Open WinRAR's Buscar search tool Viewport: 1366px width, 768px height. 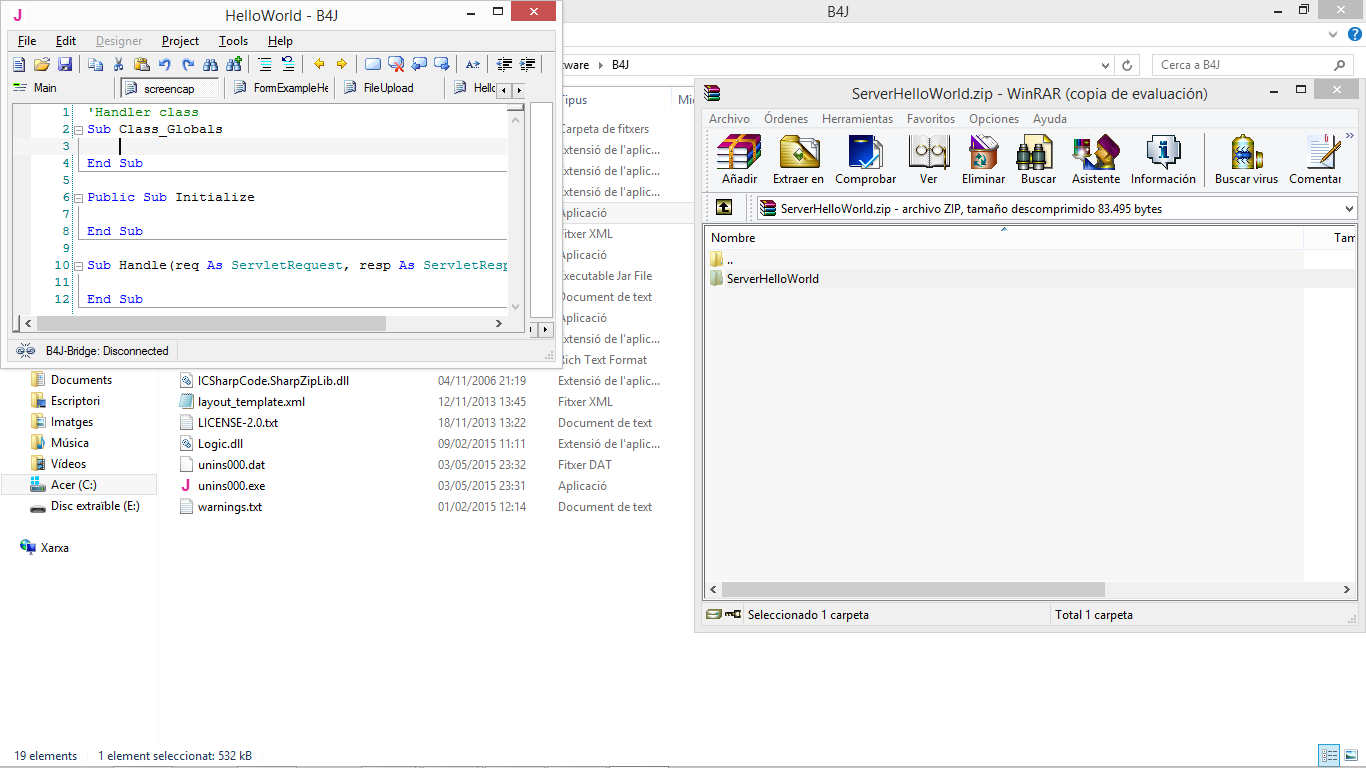pos(1038,160)
